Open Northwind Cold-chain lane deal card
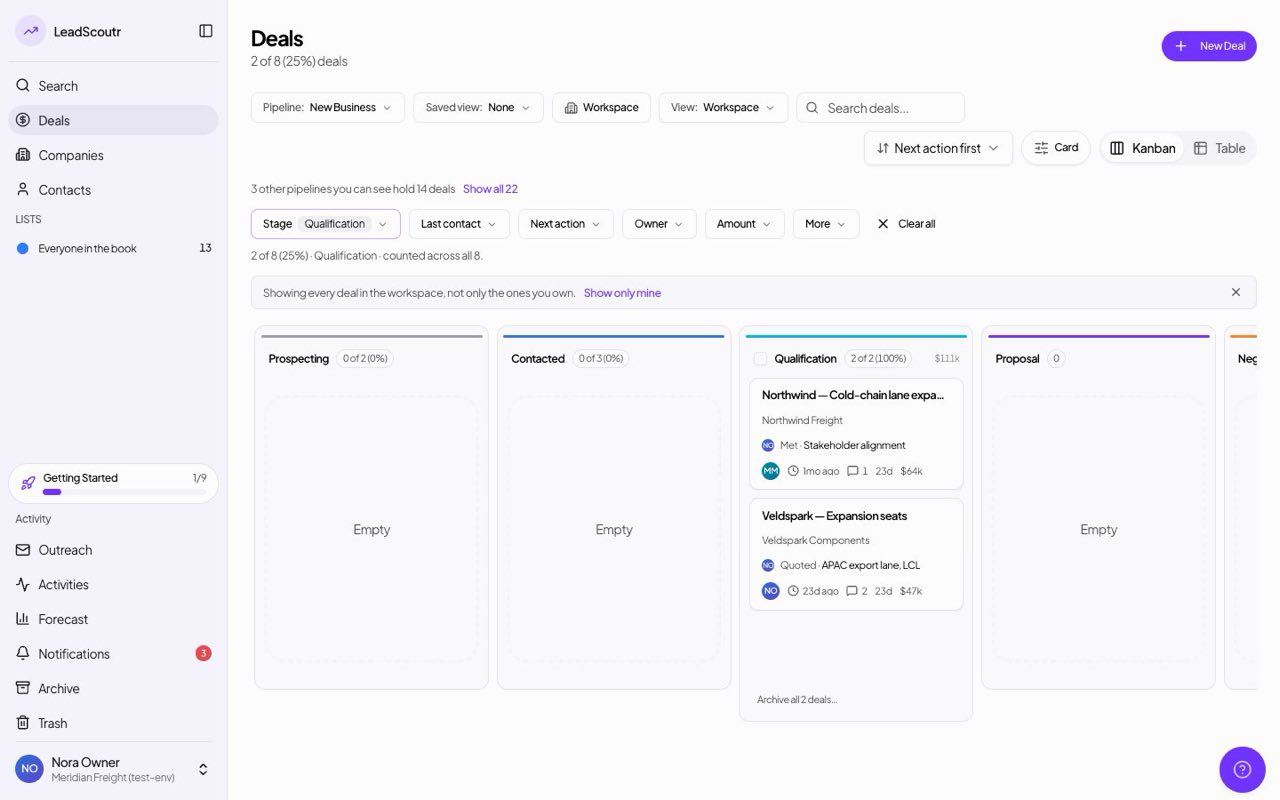This screenshot has height=800, width=1280. coord(856,434)
